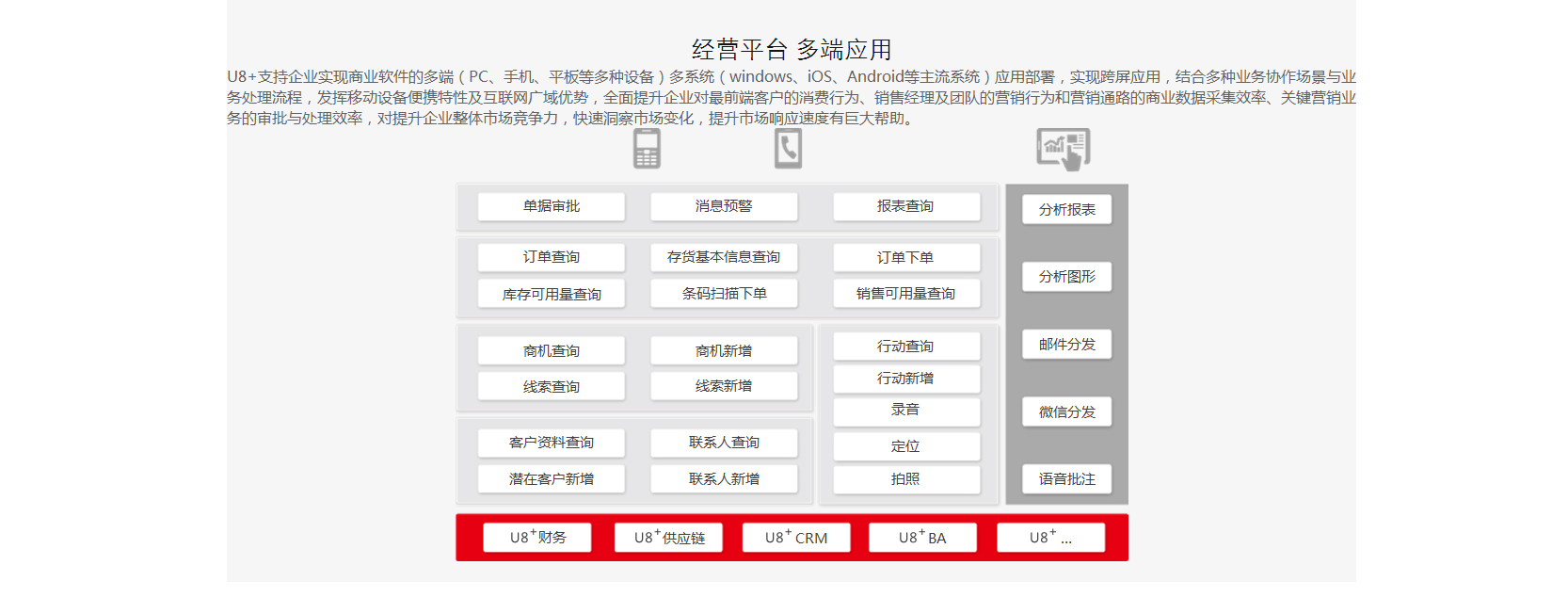Choose 条码扫描下单 feature

point(723,294)
